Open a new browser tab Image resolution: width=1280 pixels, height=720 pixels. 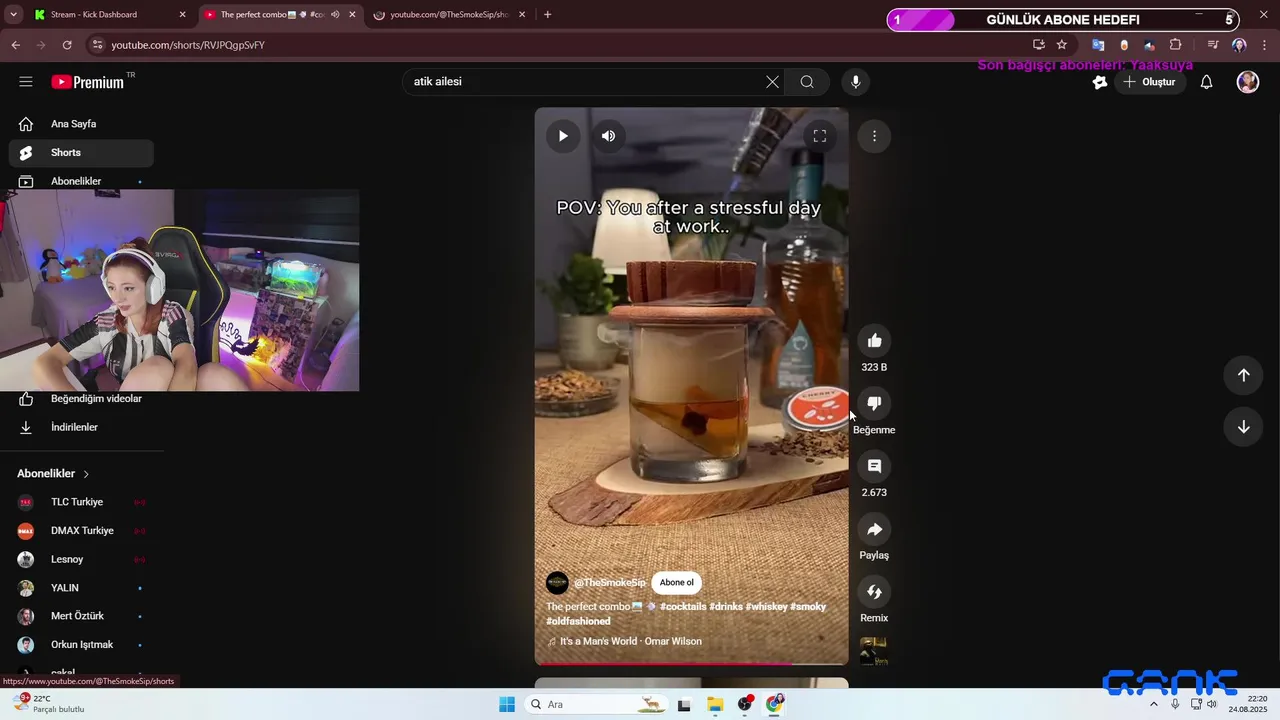click(x=547, y=15)
